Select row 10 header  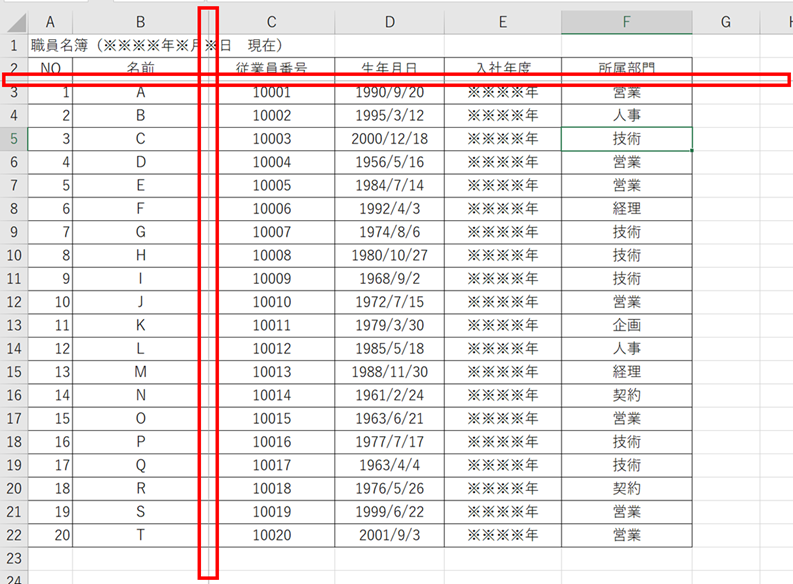point(13,255)
